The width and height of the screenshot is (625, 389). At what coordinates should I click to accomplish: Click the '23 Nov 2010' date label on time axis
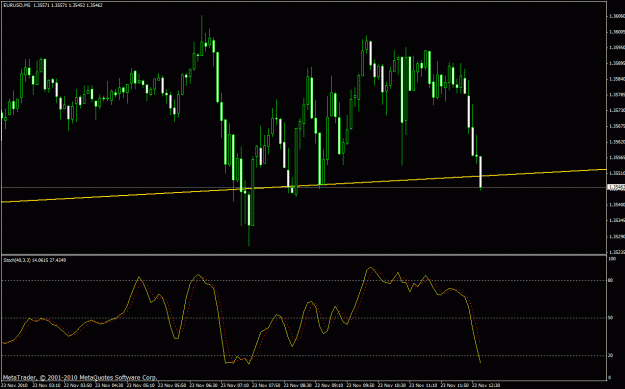click(14, 385)
